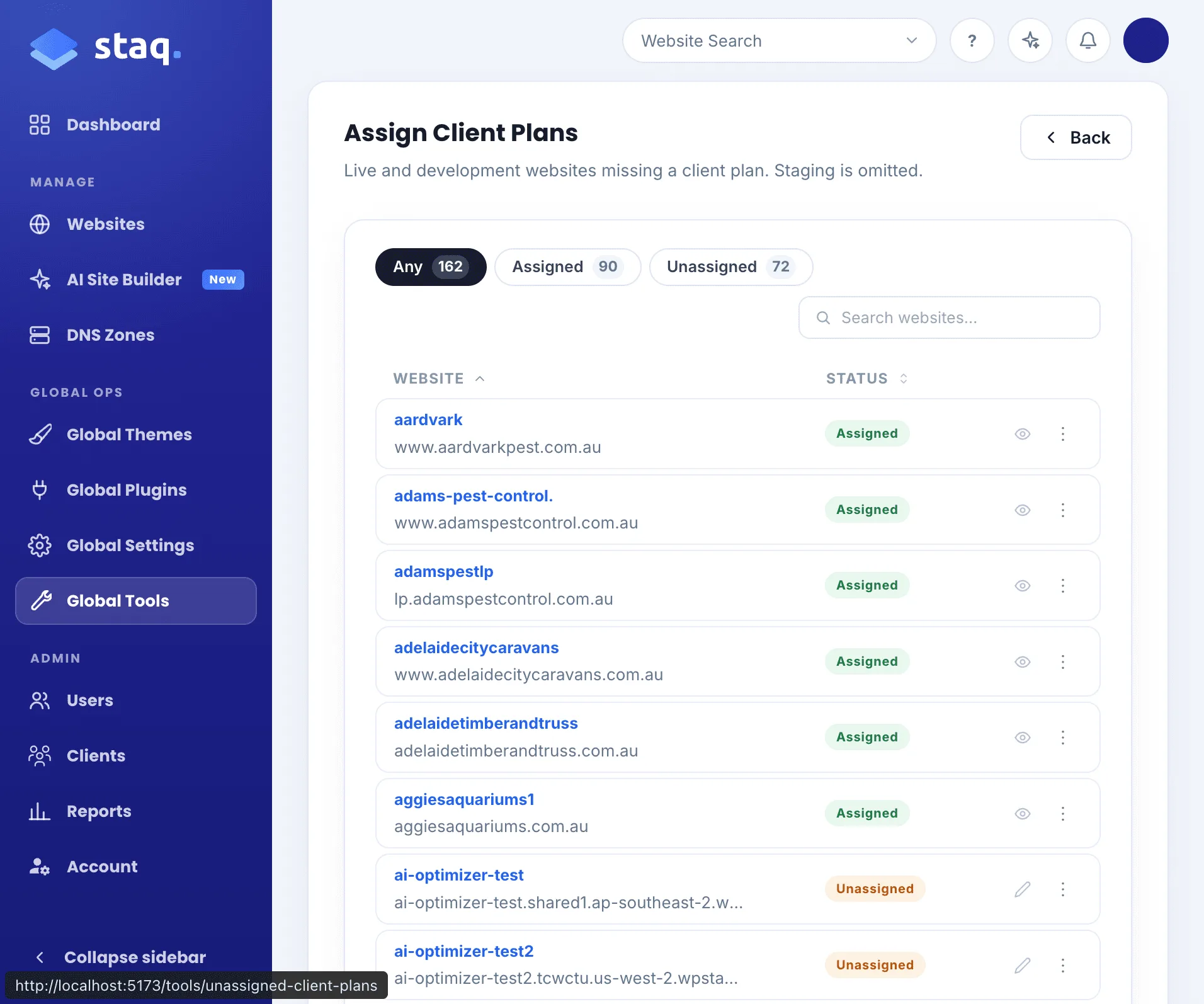Image resolution: width=1204 pixels, height=1004 pixels.
Task: Collapse the sidebar
Action: (x=120, y=957)
